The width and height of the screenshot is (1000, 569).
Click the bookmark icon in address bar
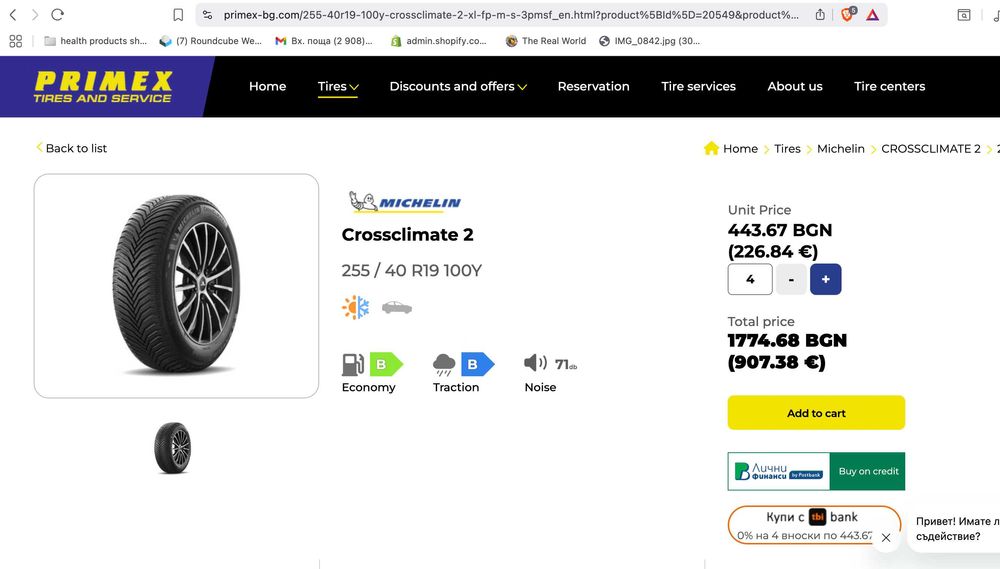[178, 15]
